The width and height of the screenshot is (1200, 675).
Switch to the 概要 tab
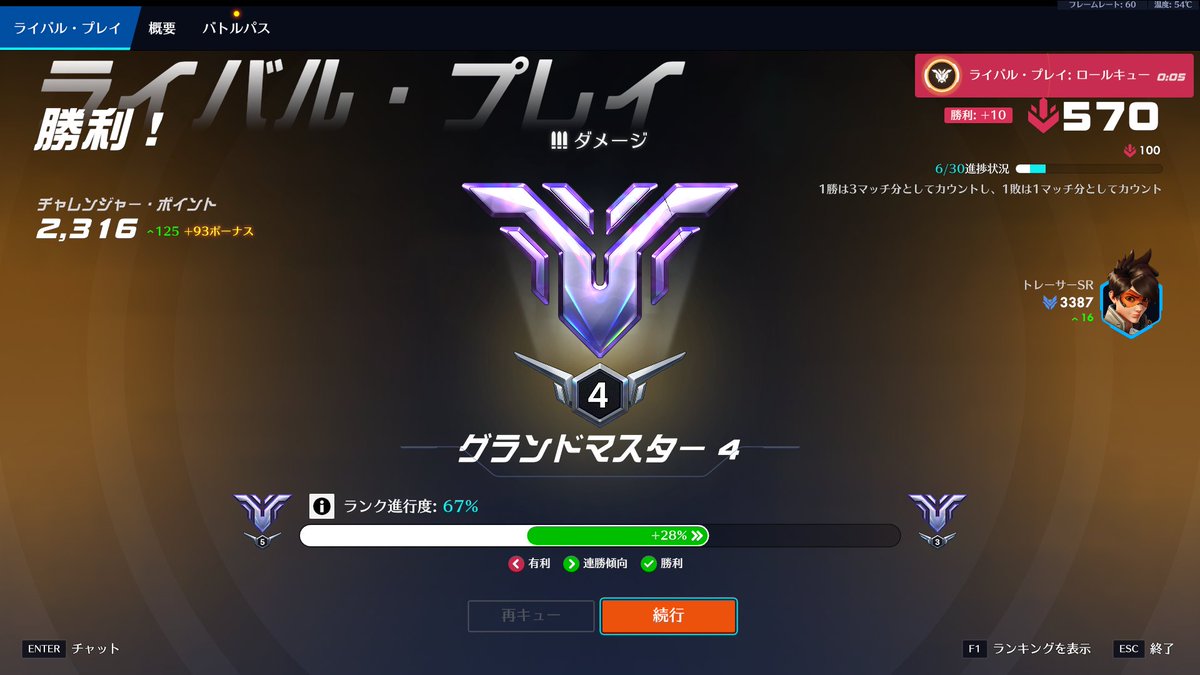click(x=162, y=28)
